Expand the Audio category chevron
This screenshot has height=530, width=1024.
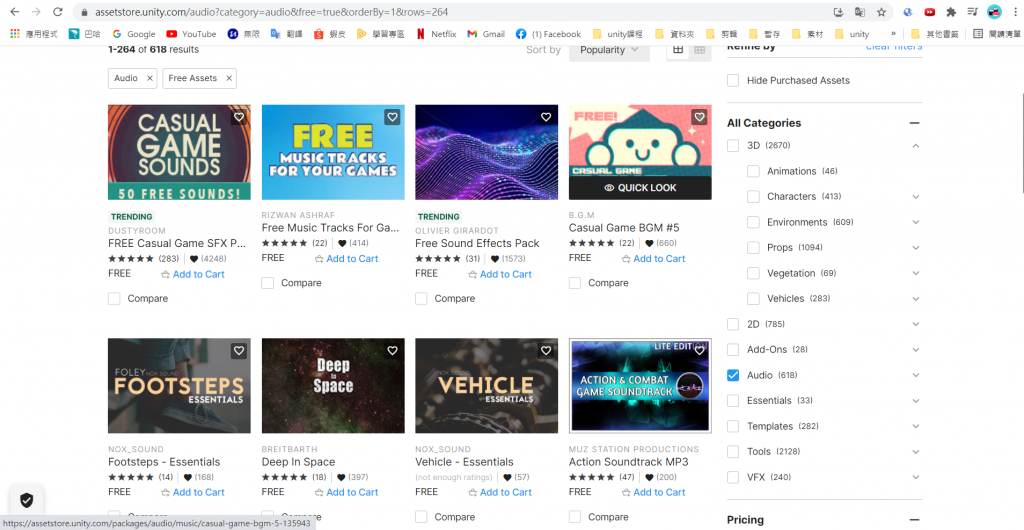point(916,375)
